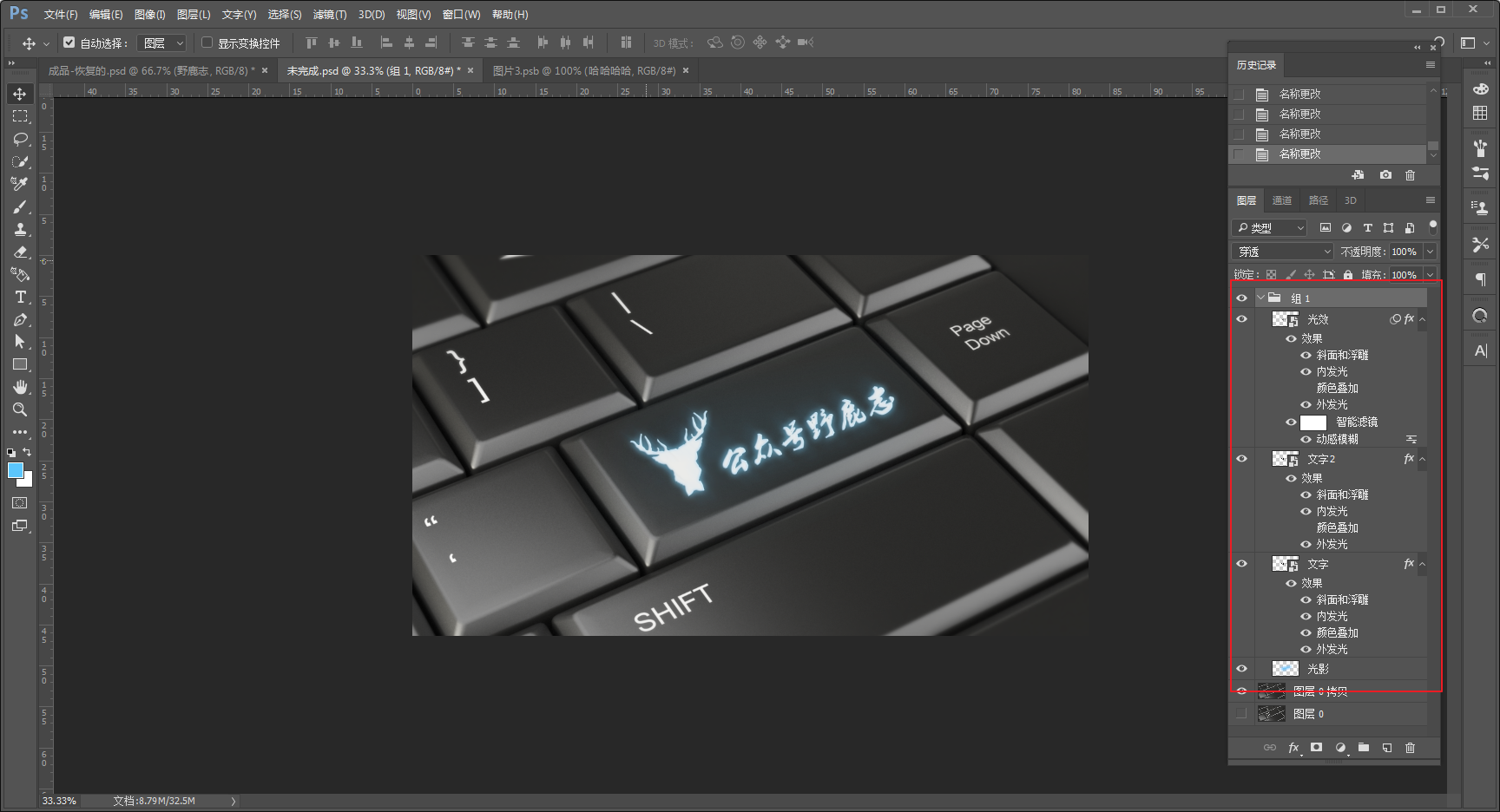Hide the 文字 layer

1241,564
